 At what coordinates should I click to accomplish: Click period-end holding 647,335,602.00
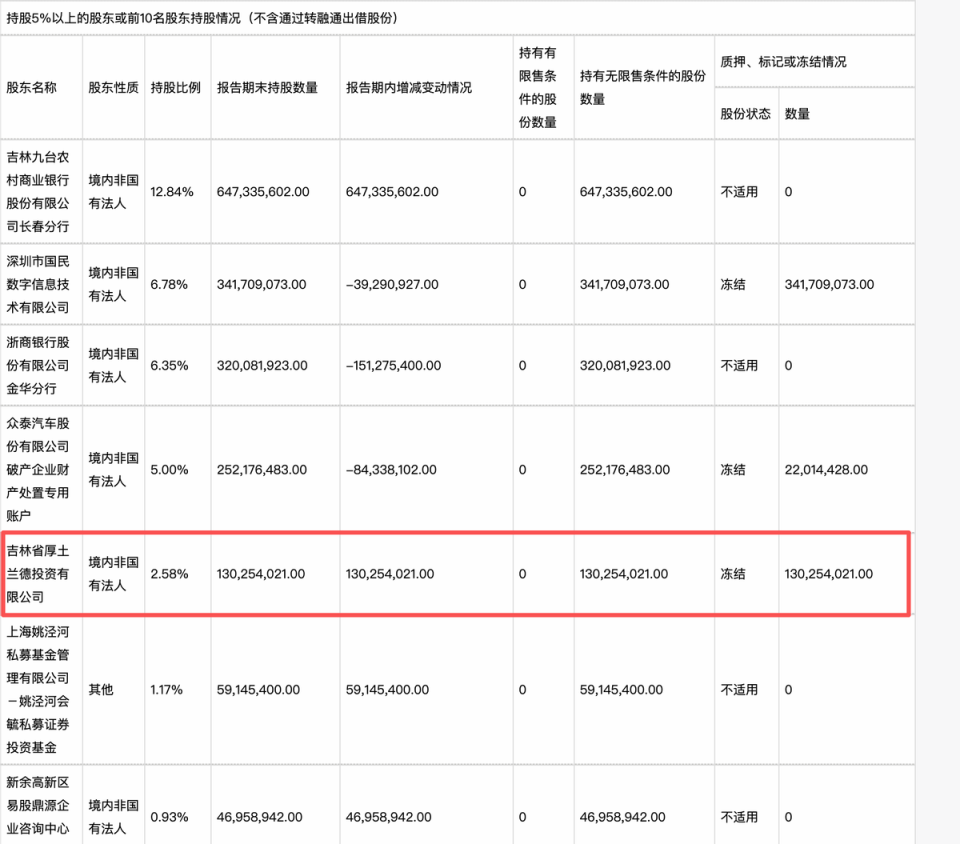click(263, 192)
